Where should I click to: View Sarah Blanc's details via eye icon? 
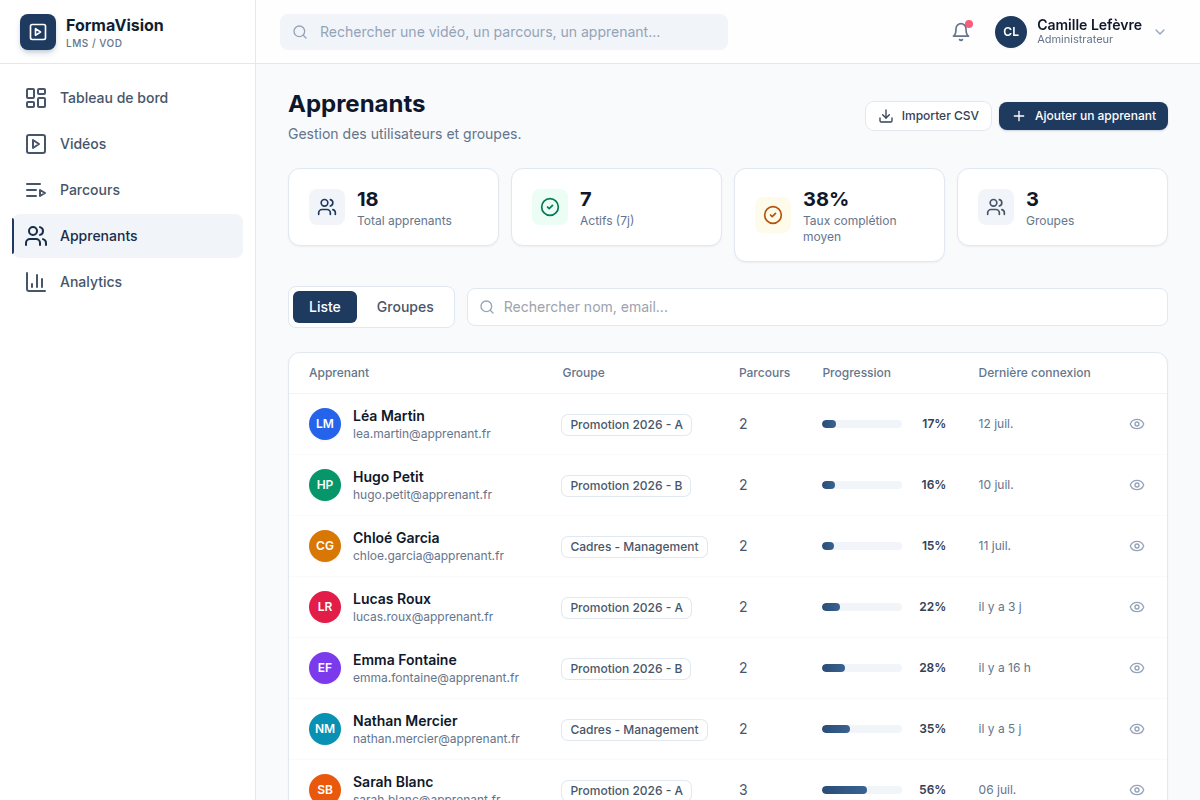[1137, 790]
